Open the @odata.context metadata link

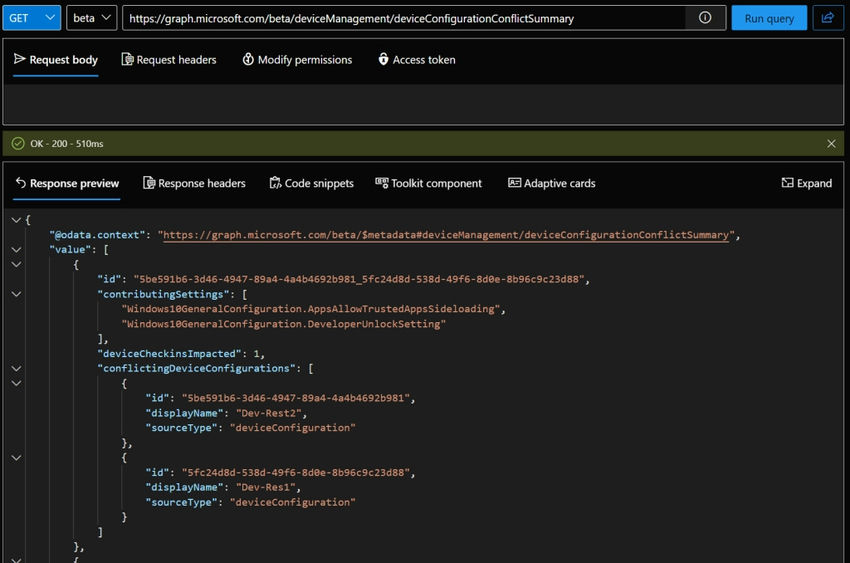[445, 235]
